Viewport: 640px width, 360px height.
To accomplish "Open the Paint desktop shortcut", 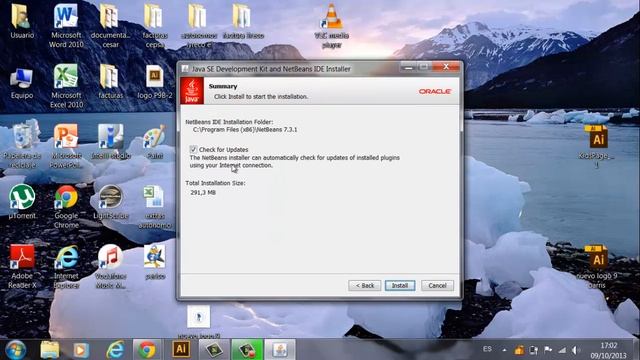I will point(155,142).
